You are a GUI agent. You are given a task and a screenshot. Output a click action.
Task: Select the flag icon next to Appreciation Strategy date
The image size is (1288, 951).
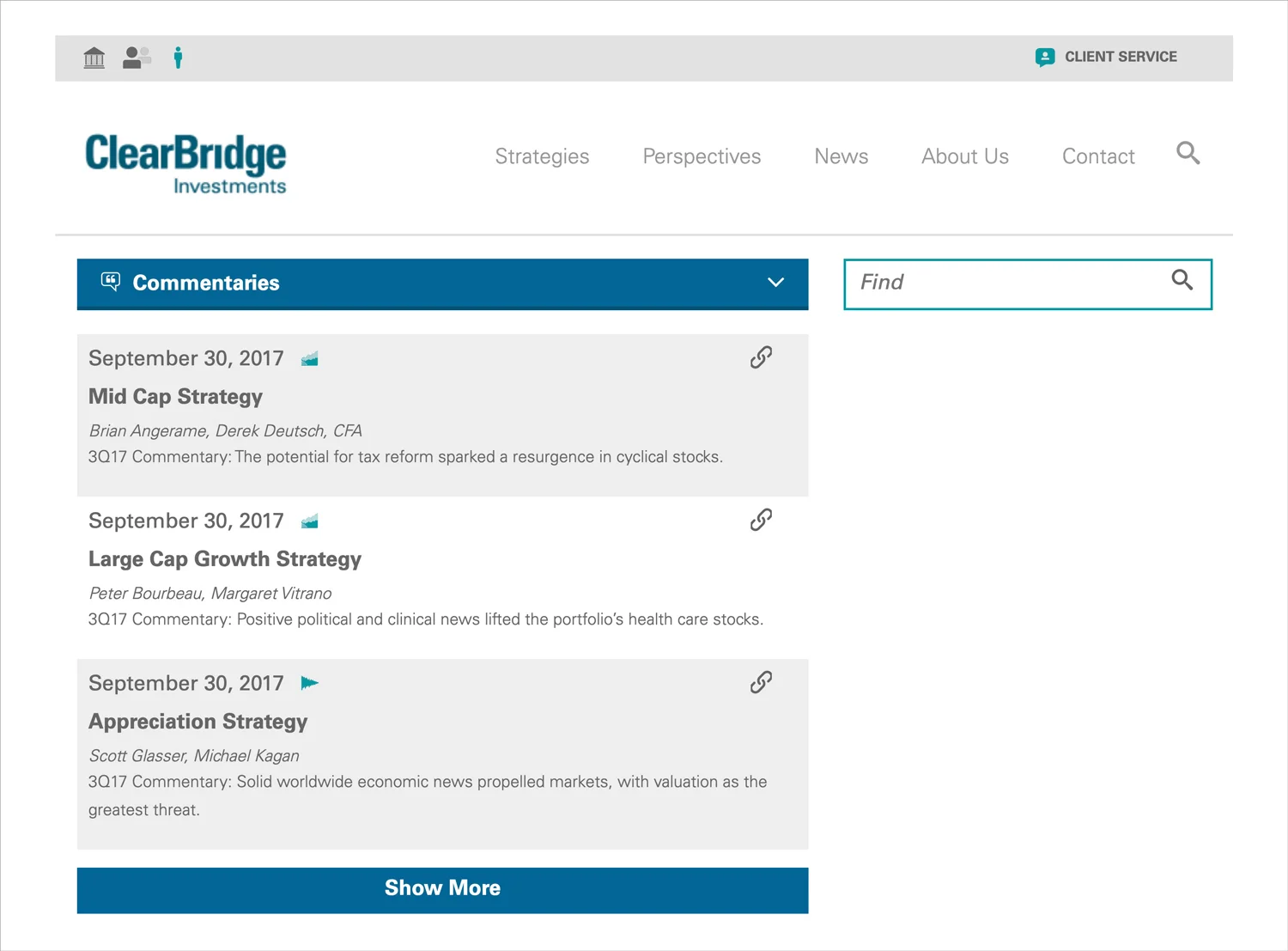tap(309, 682)
